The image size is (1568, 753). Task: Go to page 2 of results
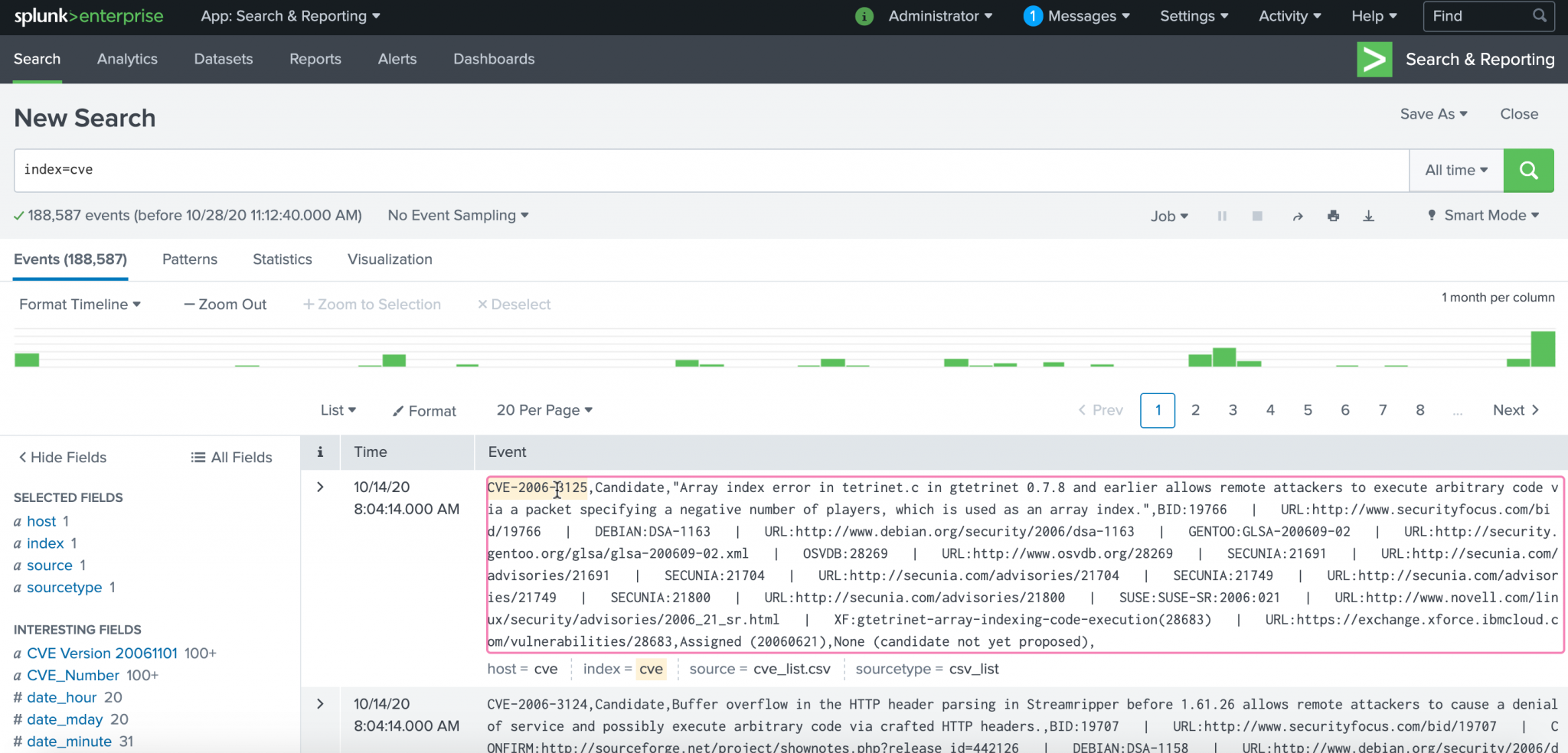[x=1195, y=410]
